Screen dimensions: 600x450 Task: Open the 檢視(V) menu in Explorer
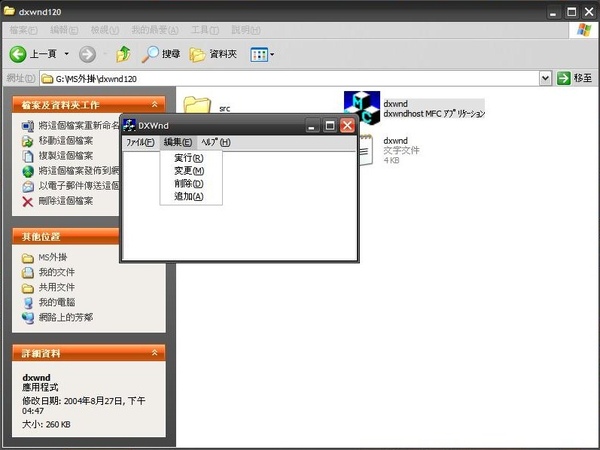point(104,30)
